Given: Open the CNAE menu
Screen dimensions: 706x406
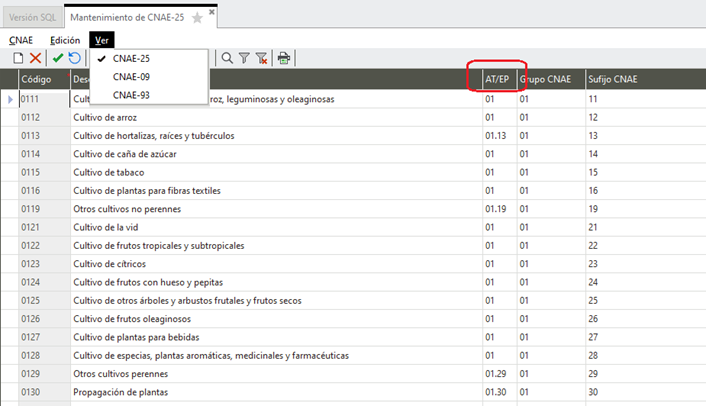Looking at the screenshot, I should pyautogui.click(x=21, y=39).
